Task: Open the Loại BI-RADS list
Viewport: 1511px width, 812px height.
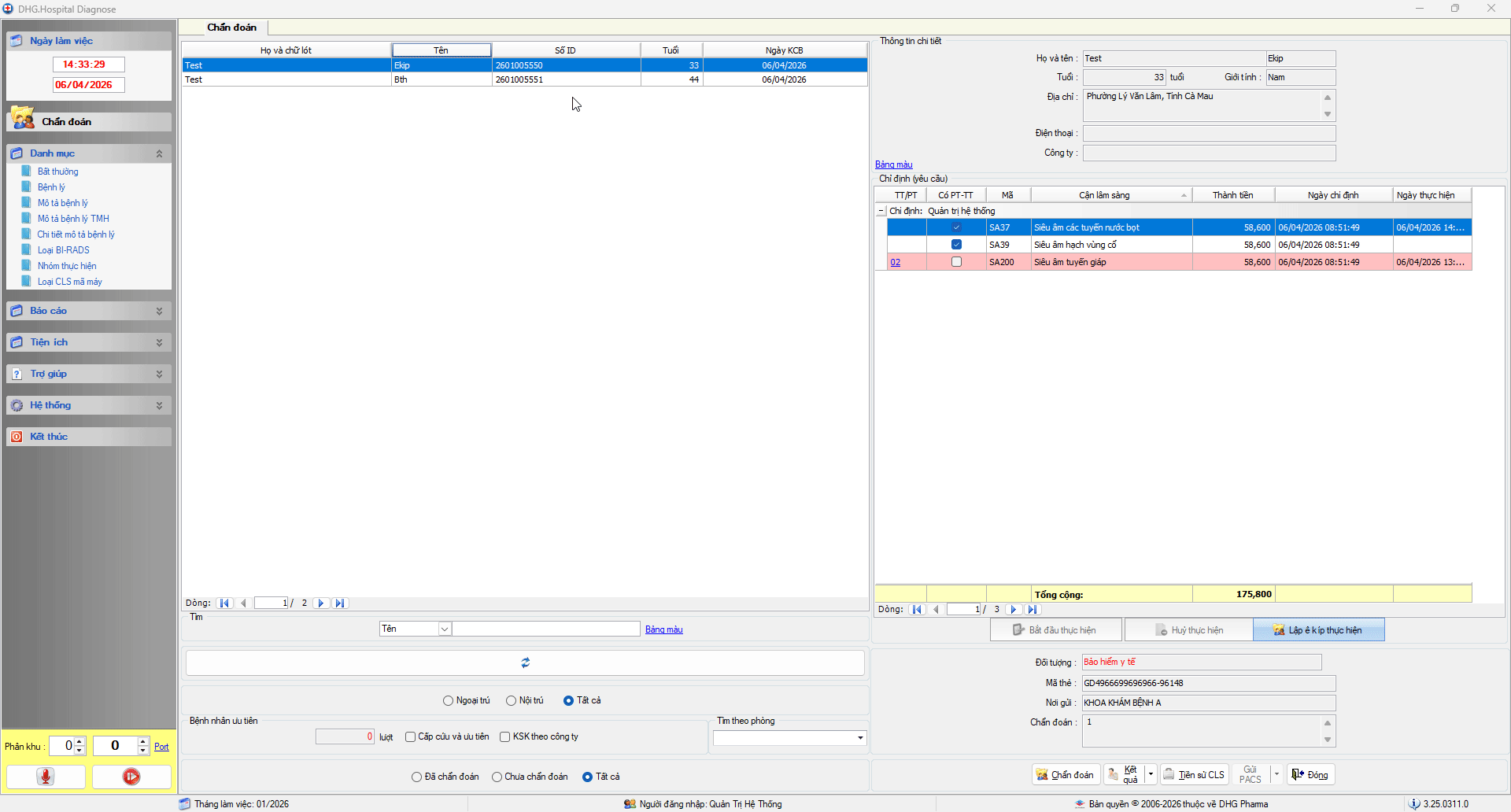Action: (64, 250)
